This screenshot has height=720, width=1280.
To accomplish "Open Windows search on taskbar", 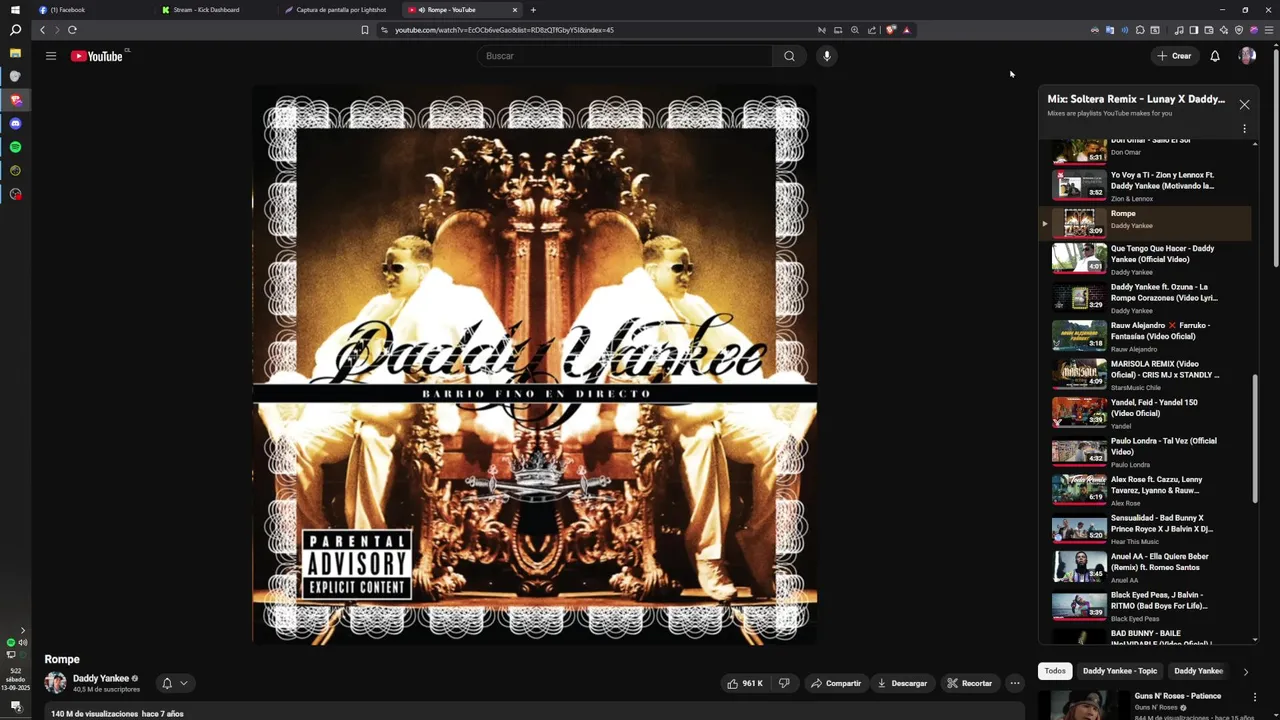I will coord(15,31).
